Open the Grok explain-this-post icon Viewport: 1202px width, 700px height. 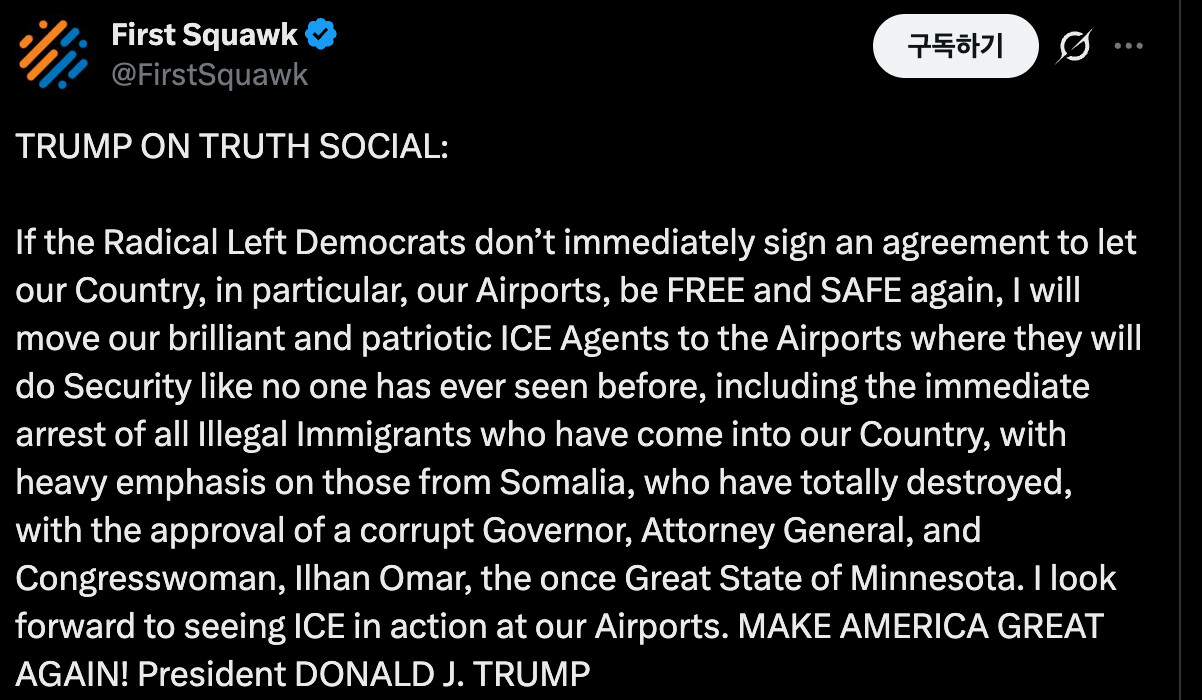(x=1073, y=46)
